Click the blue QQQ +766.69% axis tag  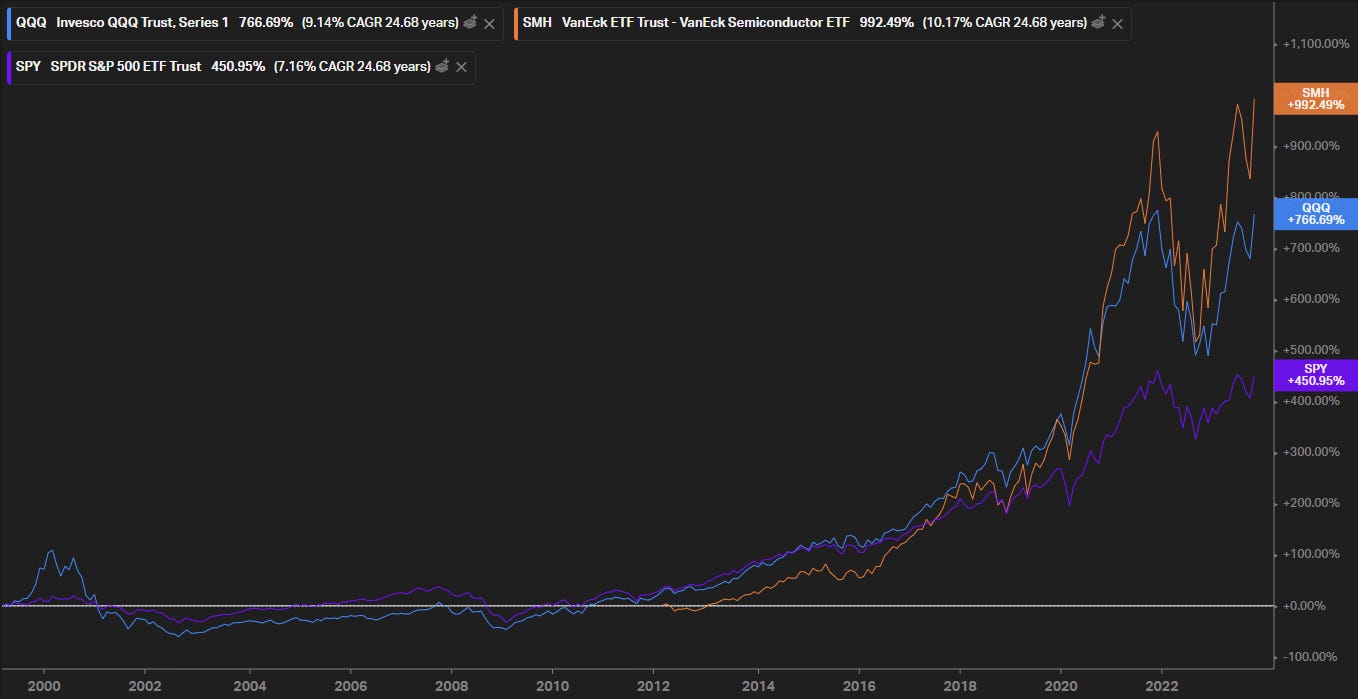tap(1316, 213)
